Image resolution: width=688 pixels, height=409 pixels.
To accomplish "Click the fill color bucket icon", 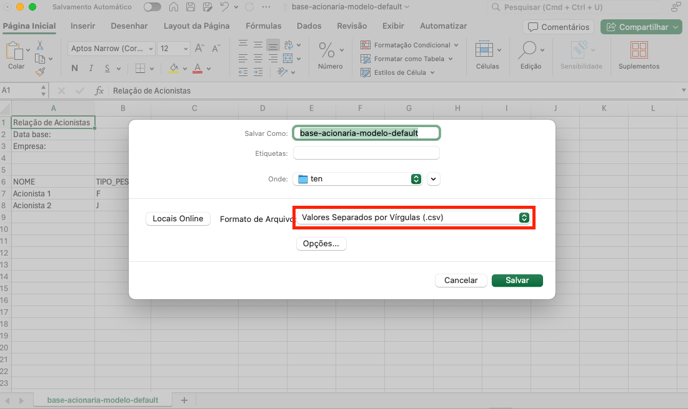I will pyautogui.click(x=174, y=68).
